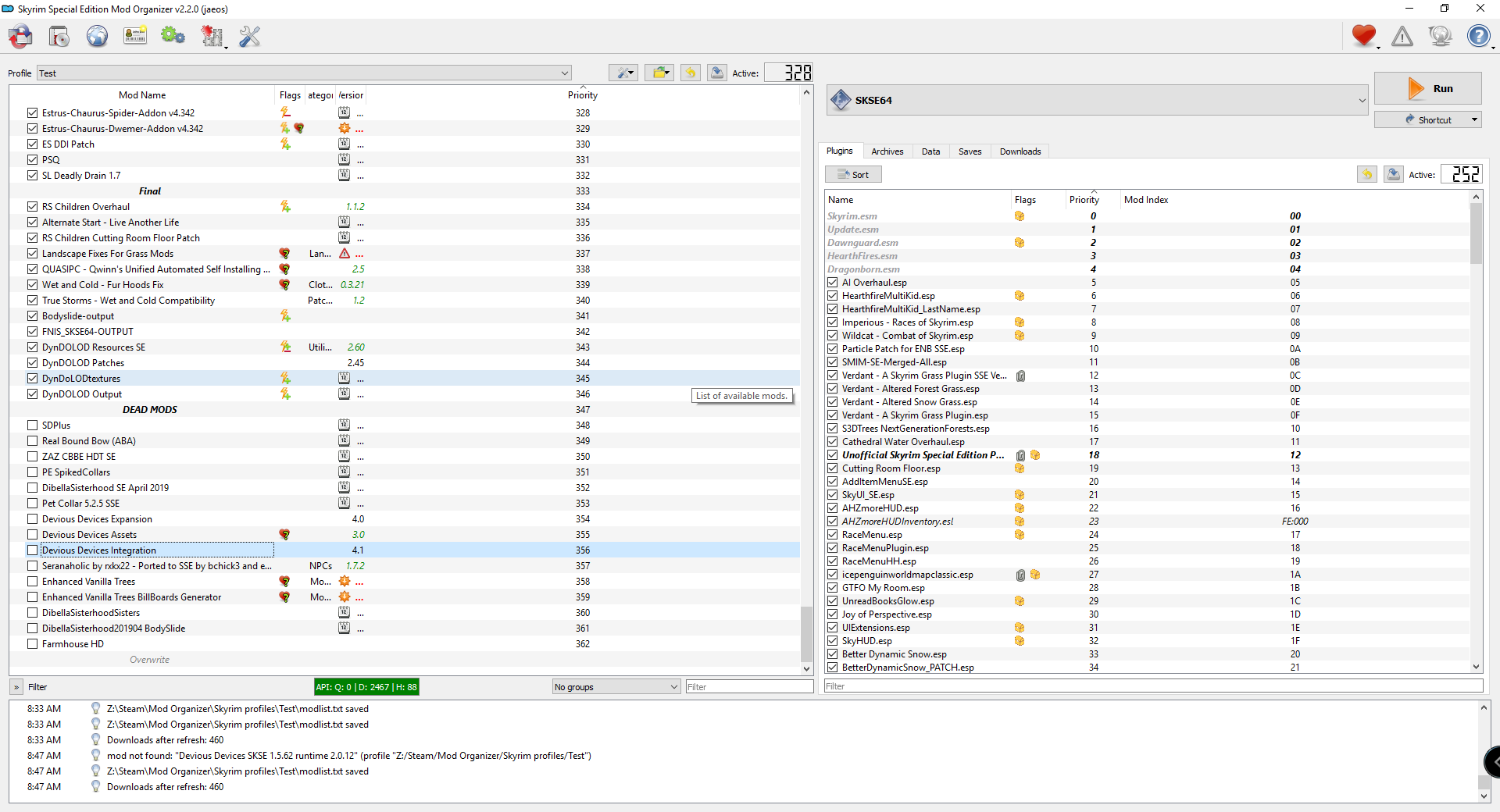1500x812 pixels.
Task: Sort mods by the Priority column header
Action: [x=583, y=94]
